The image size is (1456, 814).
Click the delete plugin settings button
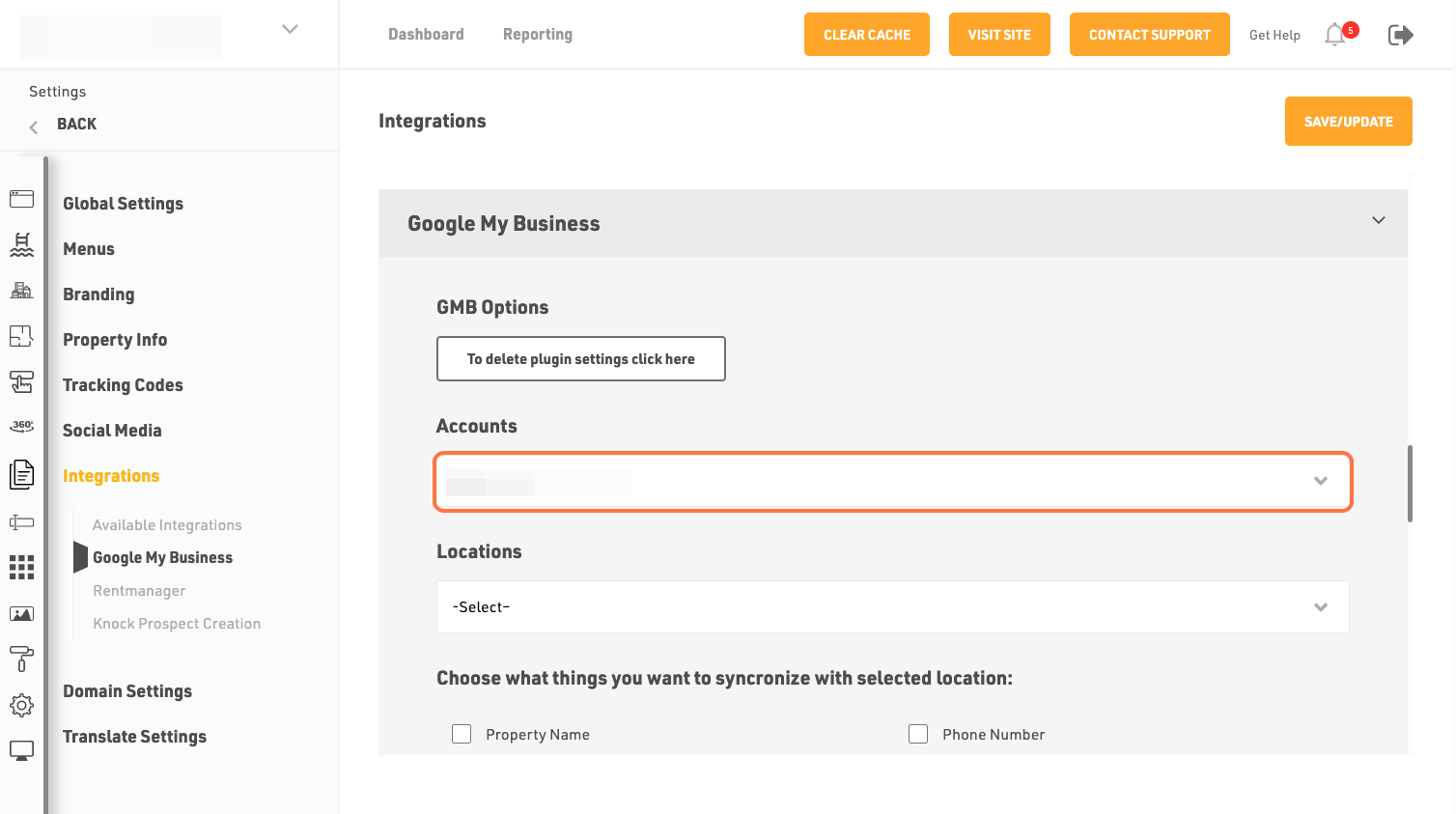(x=581, y=359)
